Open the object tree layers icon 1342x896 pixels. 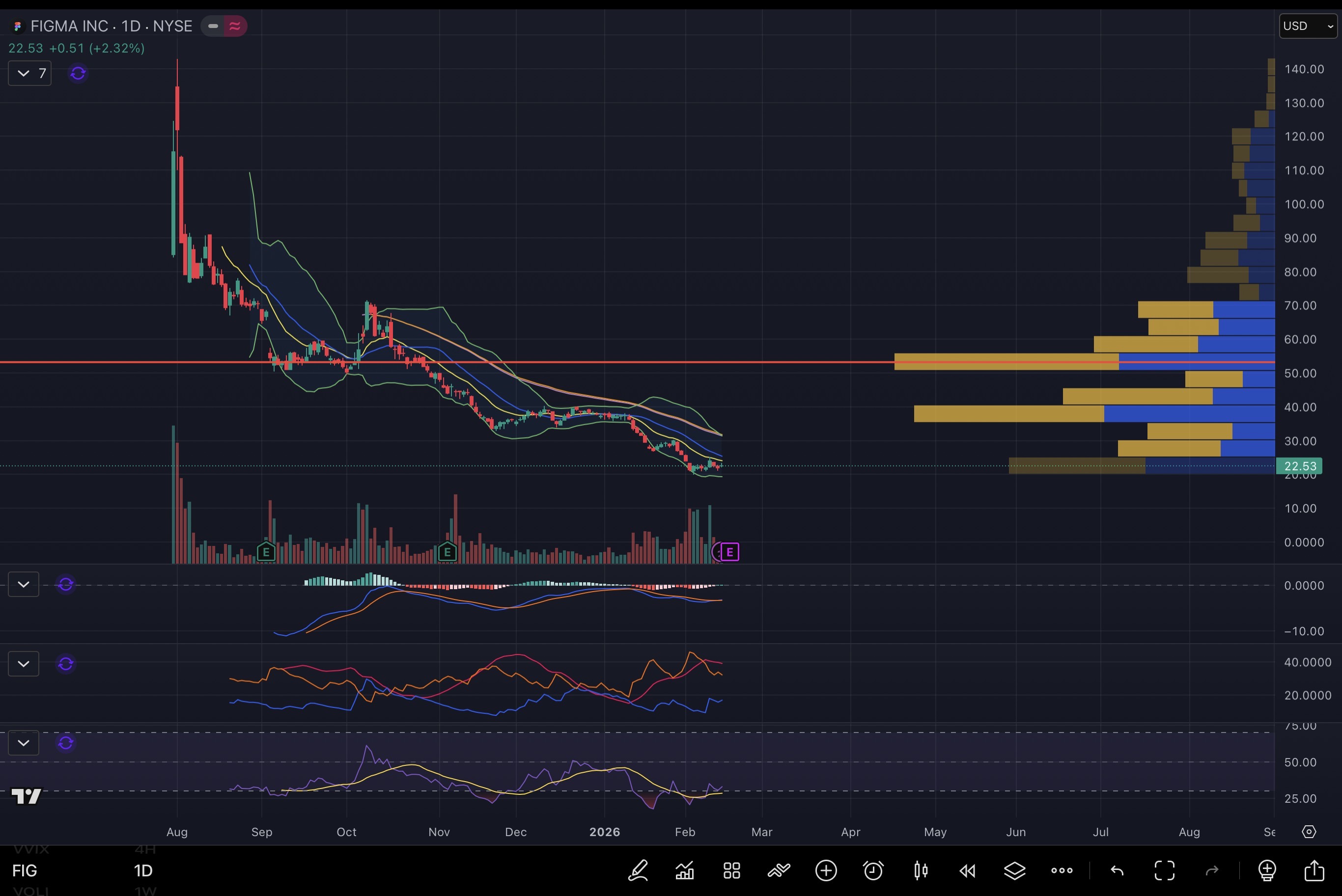coord(1014,870)
